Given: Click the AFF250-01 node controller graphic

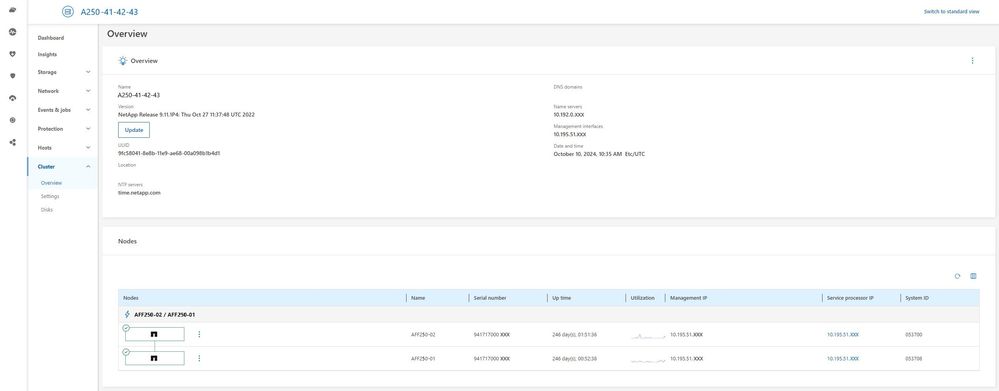Looking at the screenshot, I should pyautogui.click(x=154, y=358).
